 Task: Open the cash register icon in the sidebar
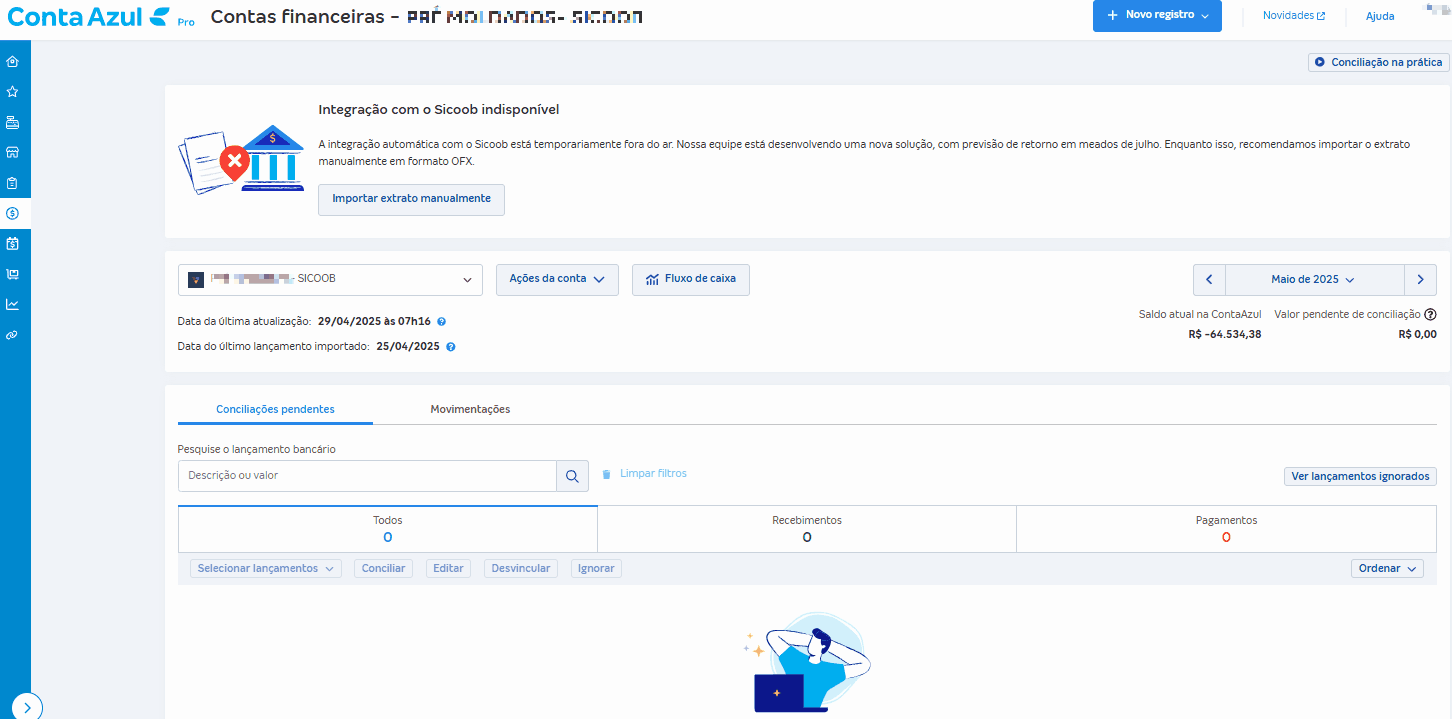[12, 122]
